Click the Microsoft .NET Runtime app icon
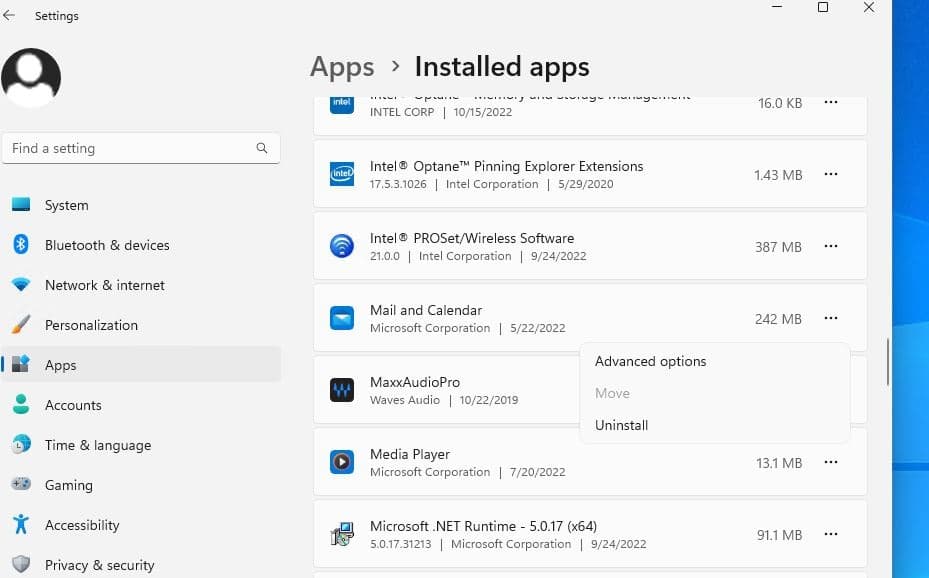Screen dimensions: 929x578 pos(342,534)
